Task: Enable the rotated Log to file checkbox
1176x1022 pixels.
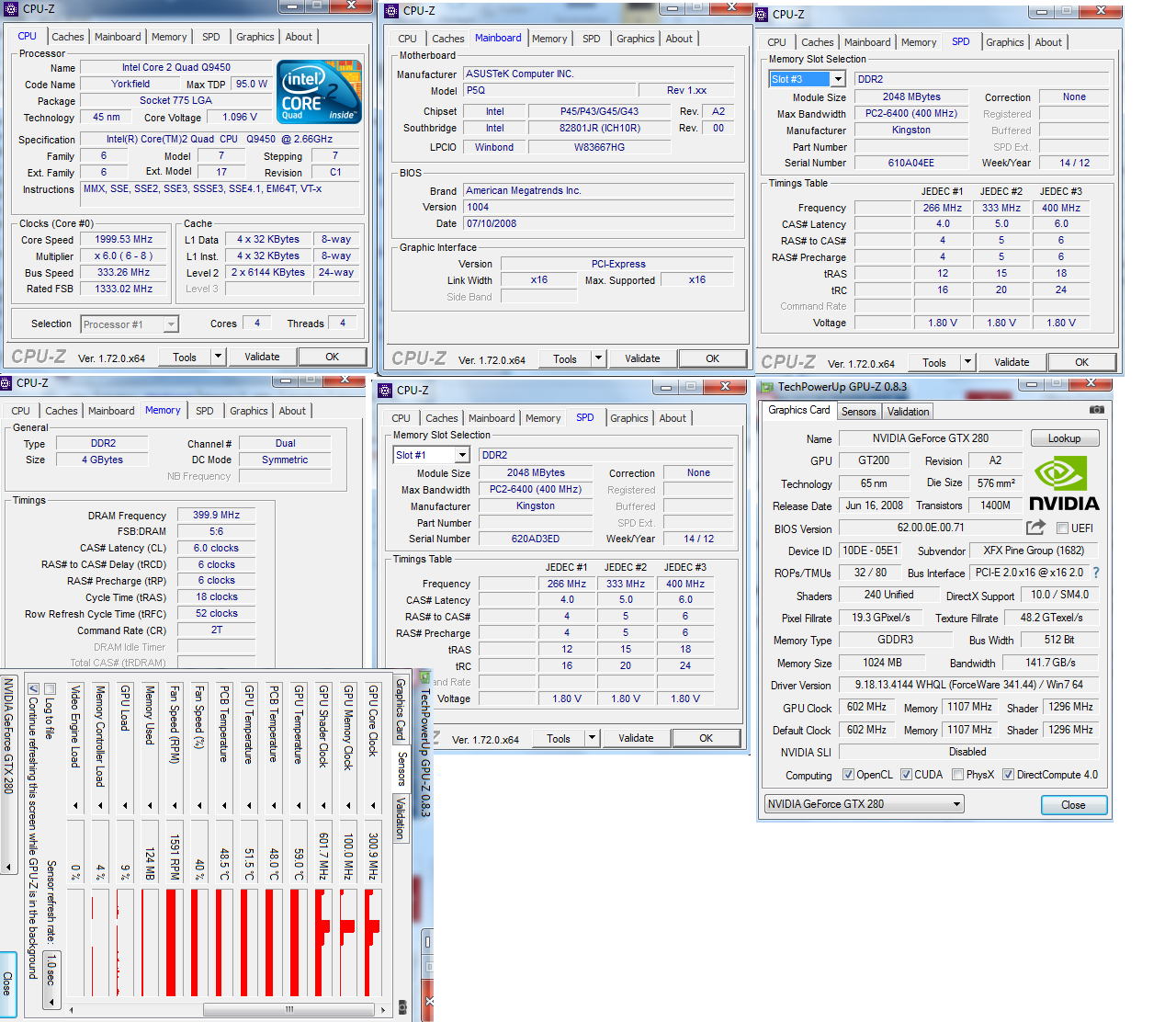Action: (x=50, y=689)
